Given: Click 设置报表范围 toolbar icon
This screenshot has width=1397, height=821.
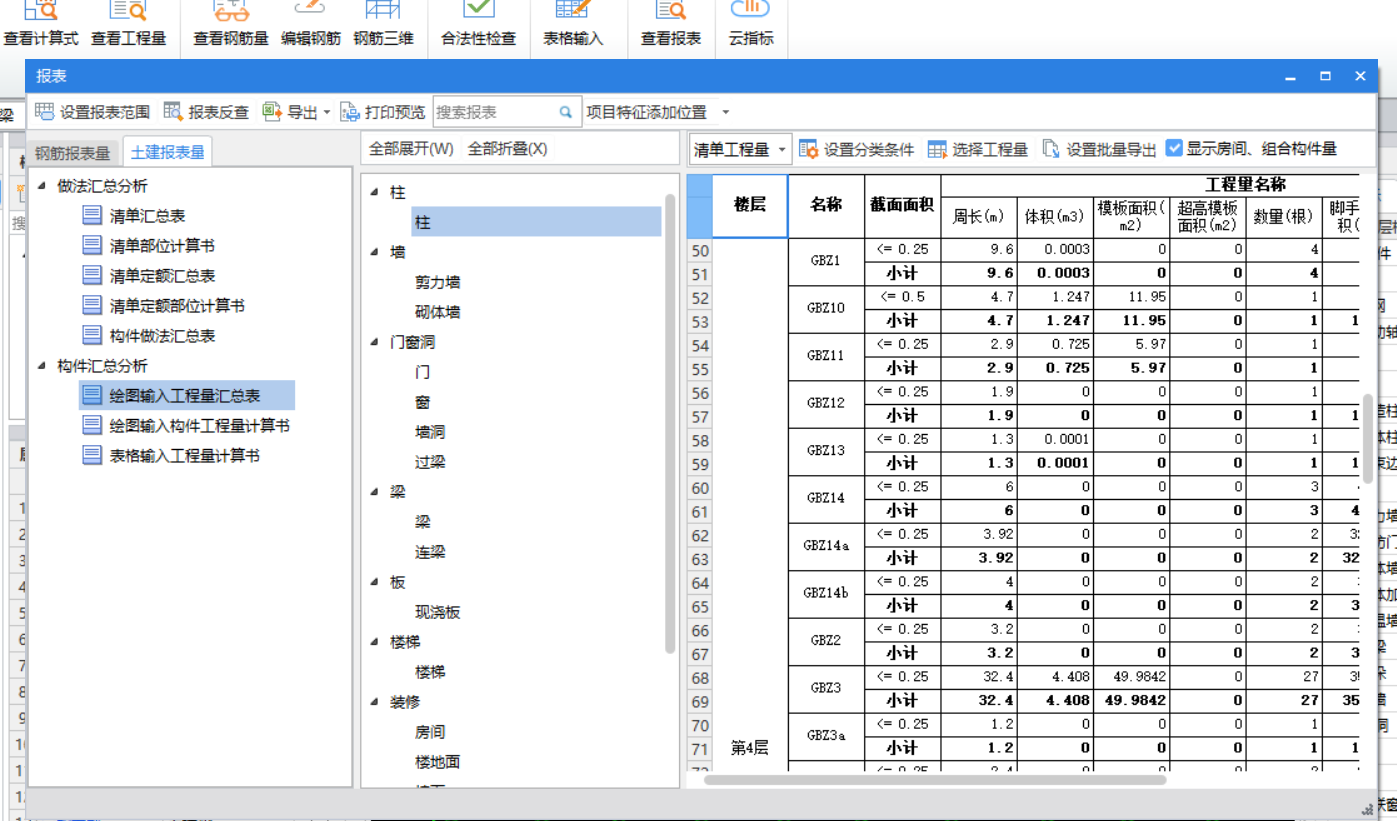Looking at the screenshot, I should point(45,112).
